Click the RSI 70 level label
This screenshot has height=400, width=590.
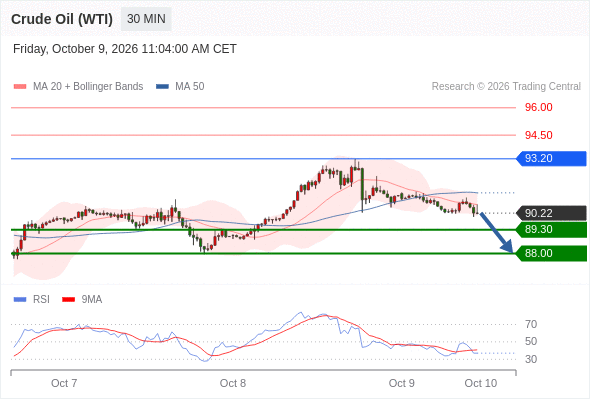(531, 324)
